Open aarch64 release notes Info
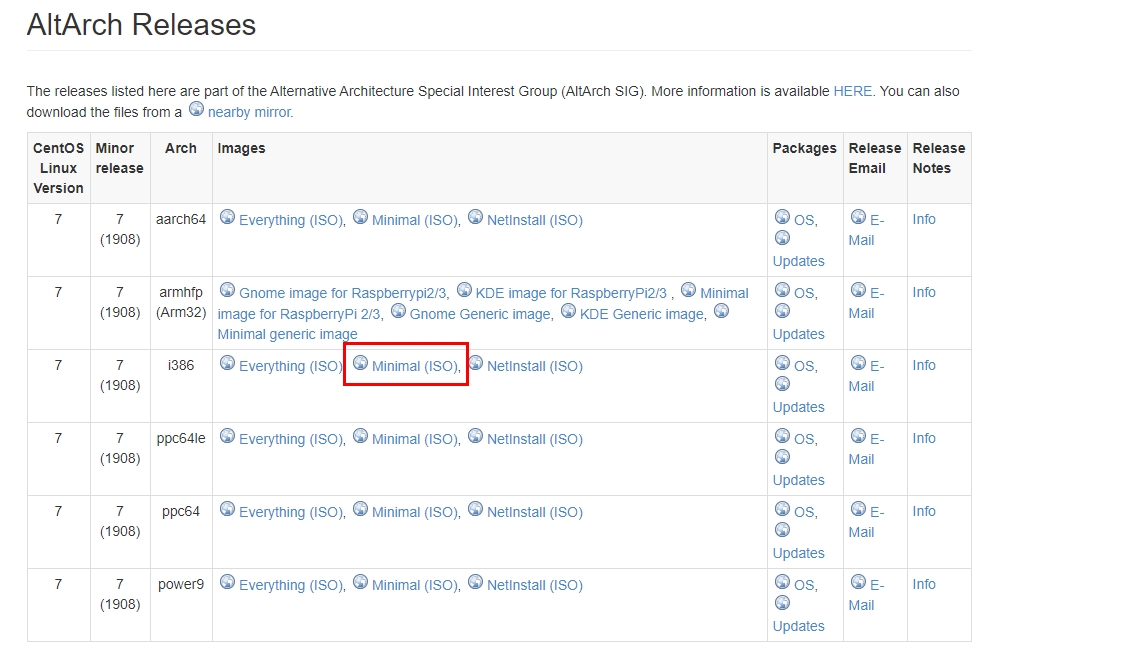 tap(924, 220)
